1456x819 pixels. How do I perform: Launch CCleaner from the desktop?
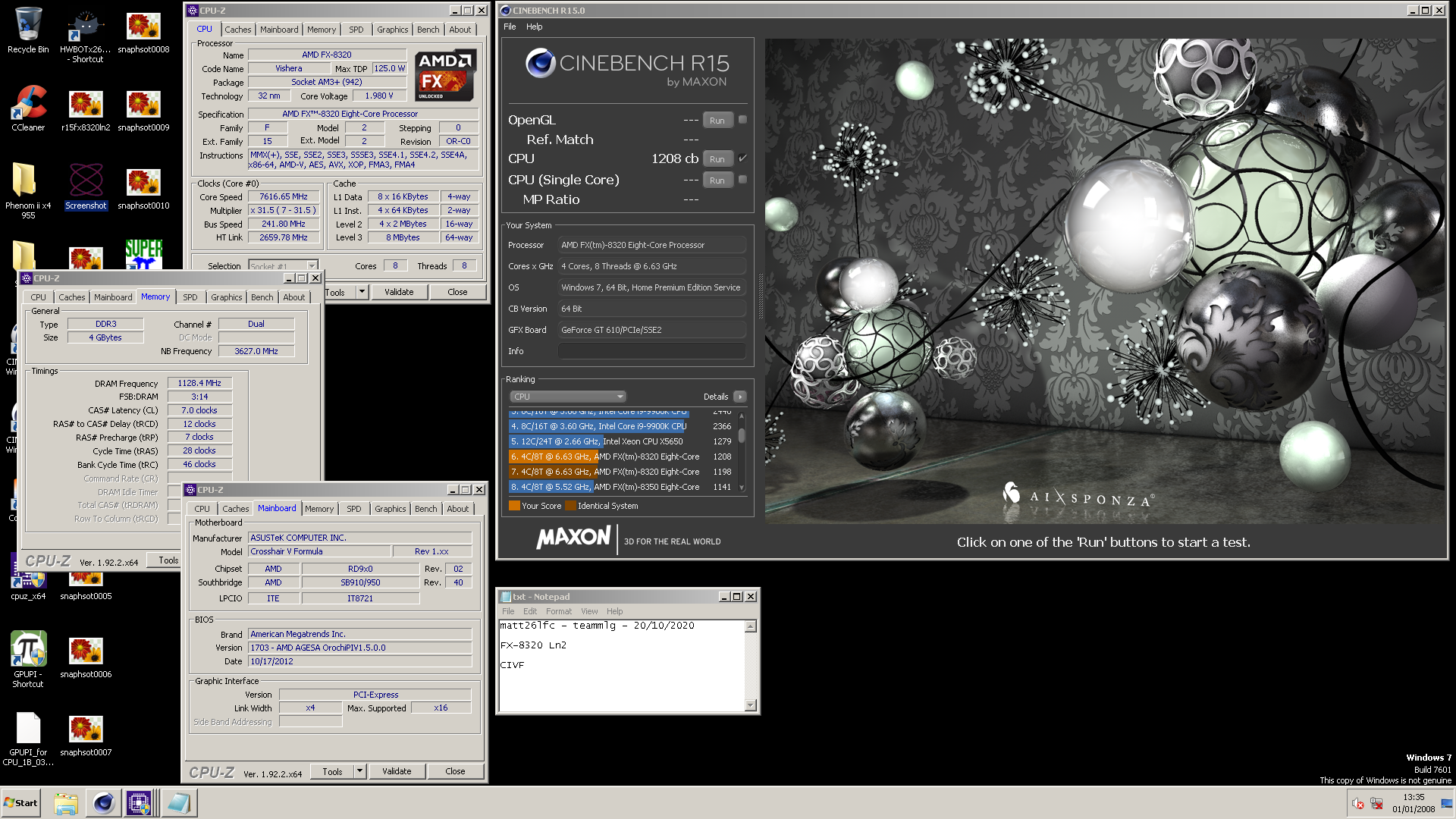click(x=28, y=108)
